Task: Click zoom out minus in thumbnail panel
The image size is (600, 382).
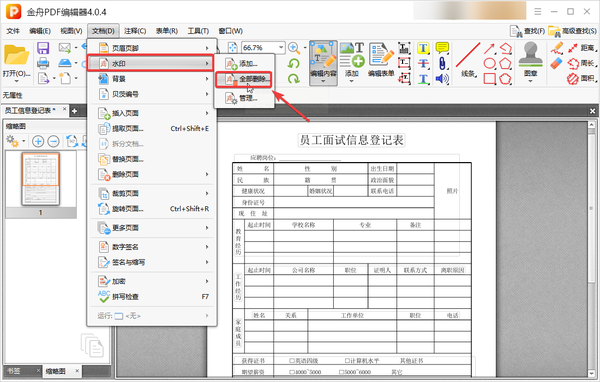Action: pos(54,141)
